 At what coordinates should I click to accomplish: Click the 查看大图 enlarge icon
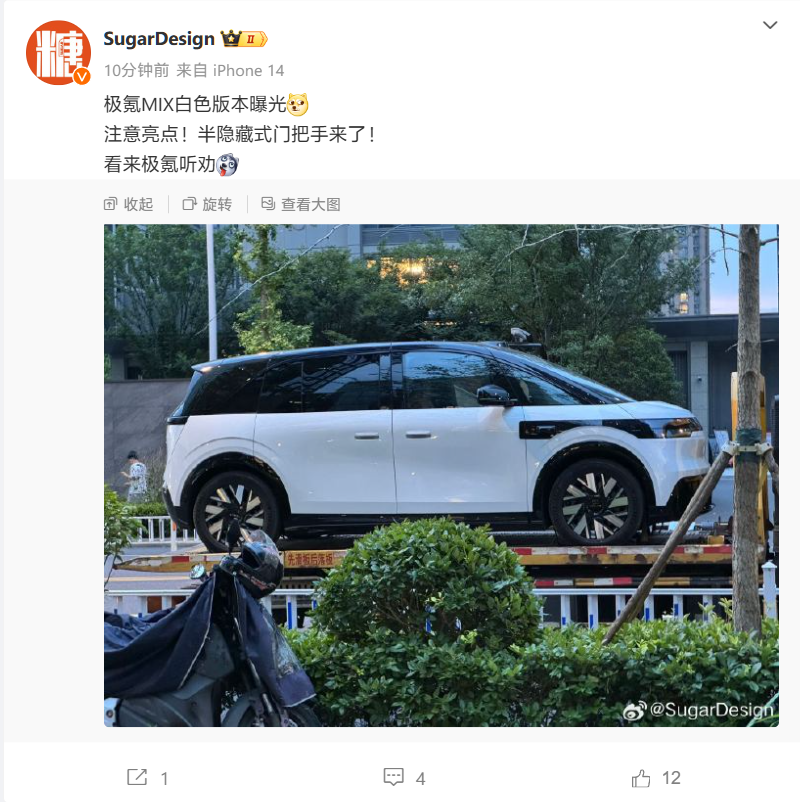pos(268,204)
